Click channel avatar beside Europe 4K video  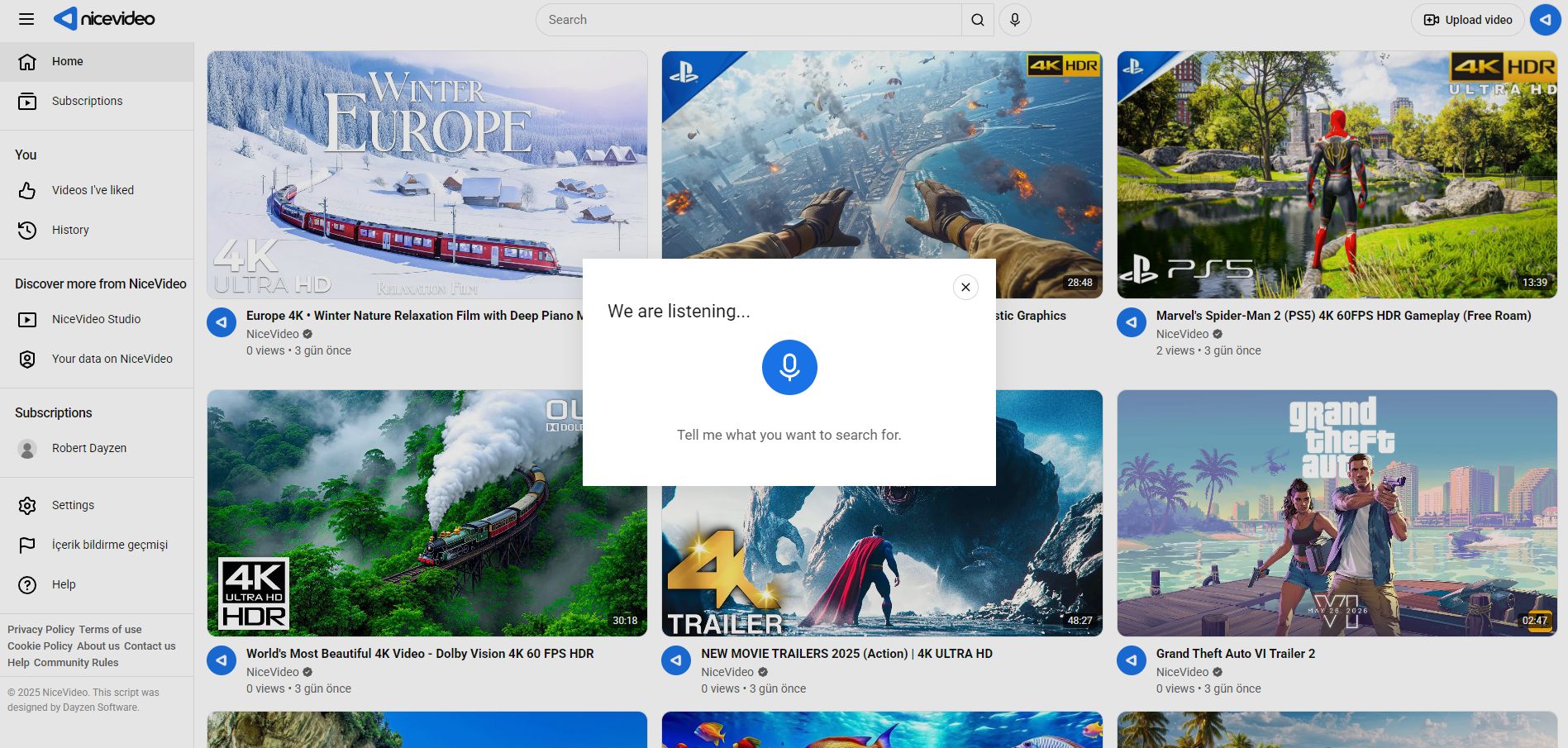pyautogui.click(x=222, y=322)
